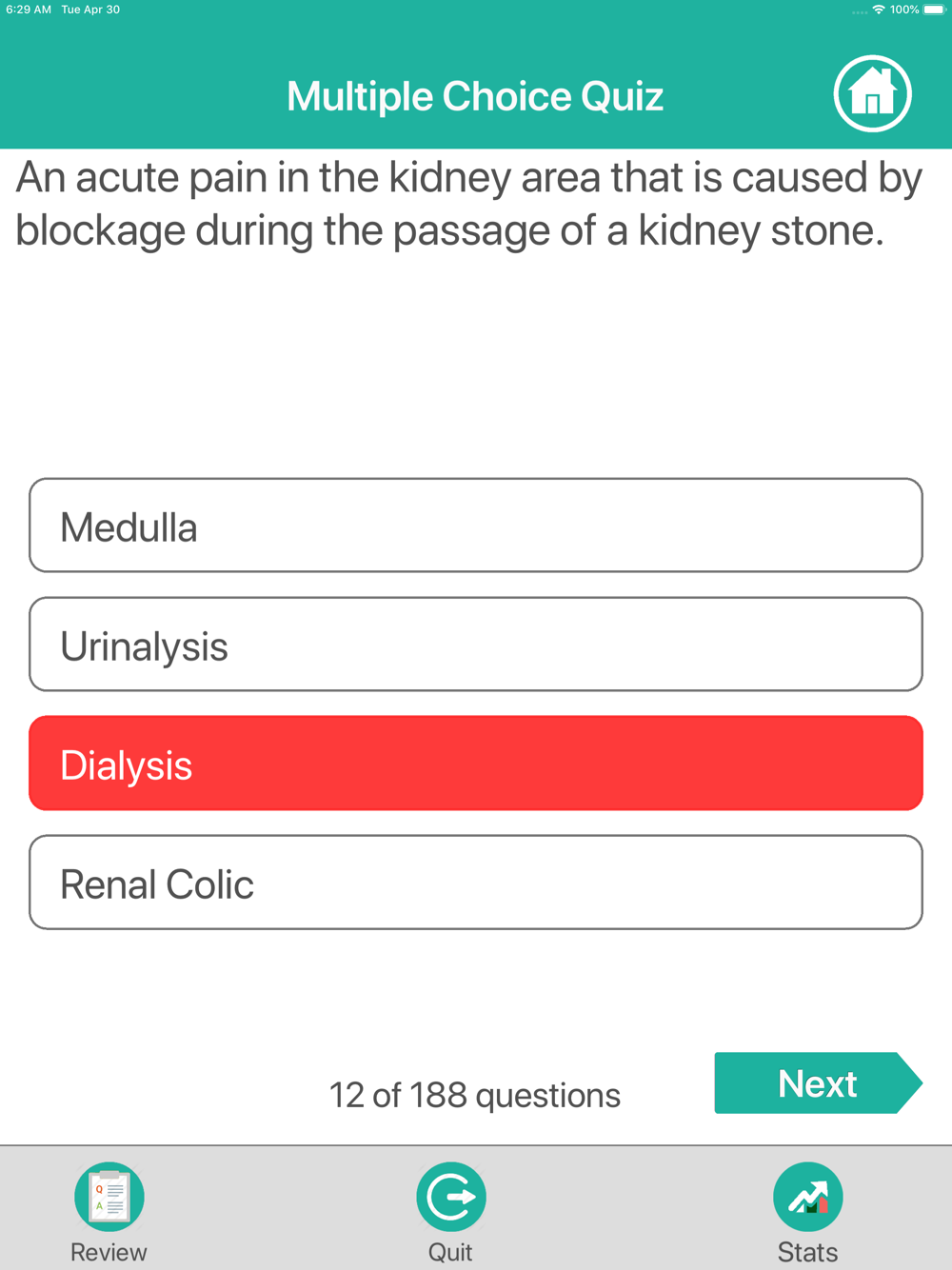Tap the Tue Apr 30 date
The width and height of the screenshot is (952, 1270).
pyautogui.click(x=90, y=10)
